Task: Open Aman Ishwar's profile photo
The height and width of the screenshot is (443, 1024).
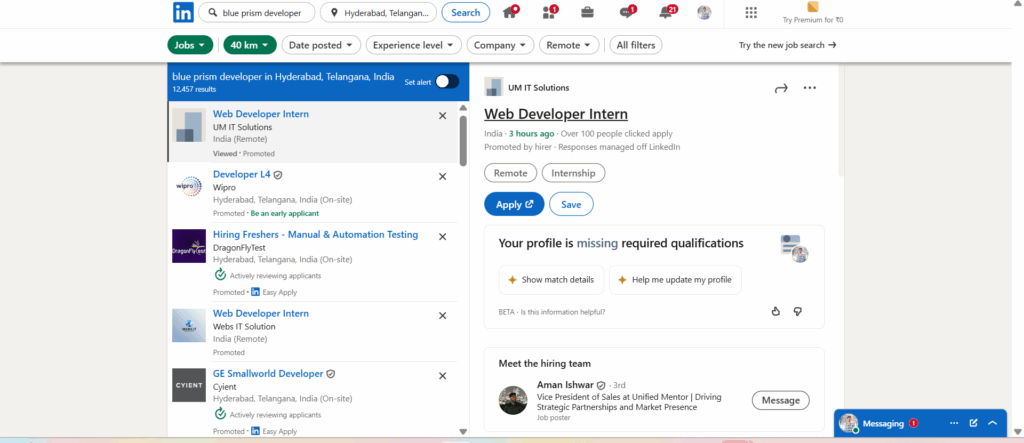Action: pyautogui.click(x=513, y=400)
